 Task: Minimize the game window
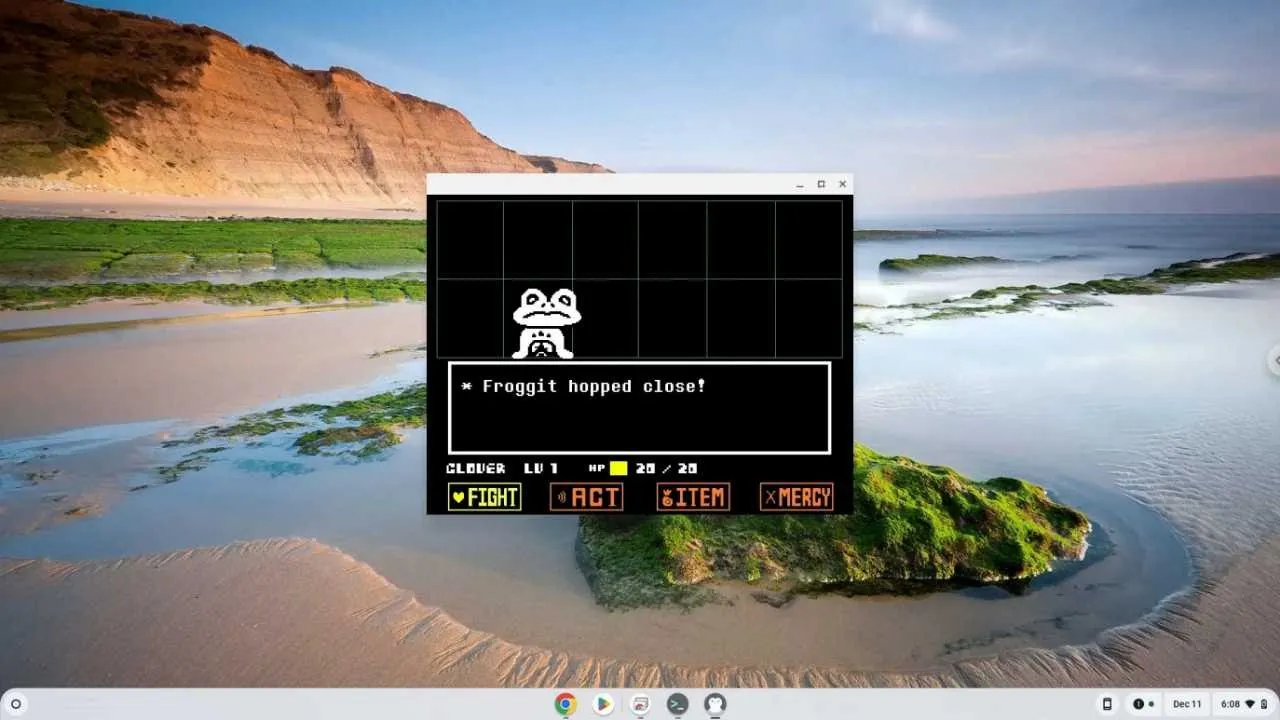800,184
